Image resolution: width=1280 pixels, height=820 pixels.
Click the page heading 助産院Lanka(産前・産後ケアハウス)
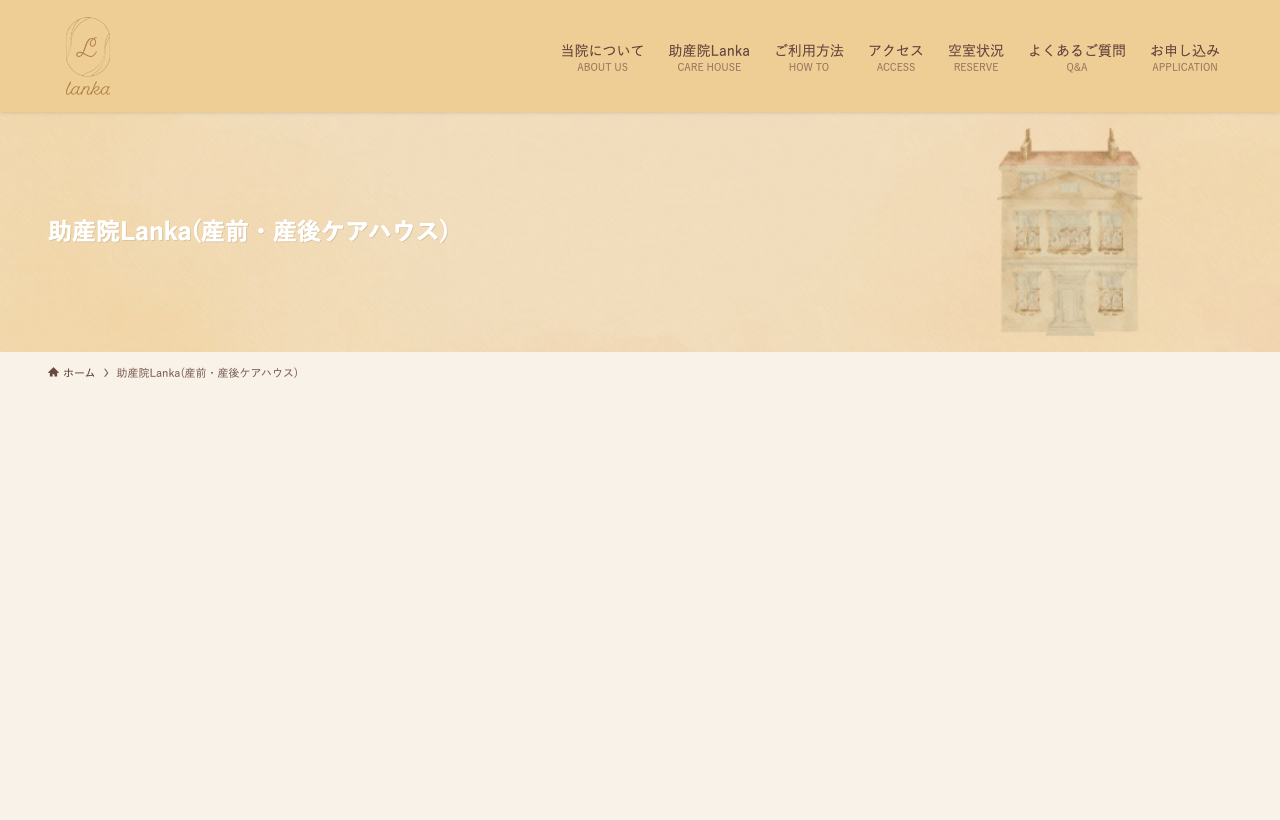pyautogui.click(x=250, y=231)
